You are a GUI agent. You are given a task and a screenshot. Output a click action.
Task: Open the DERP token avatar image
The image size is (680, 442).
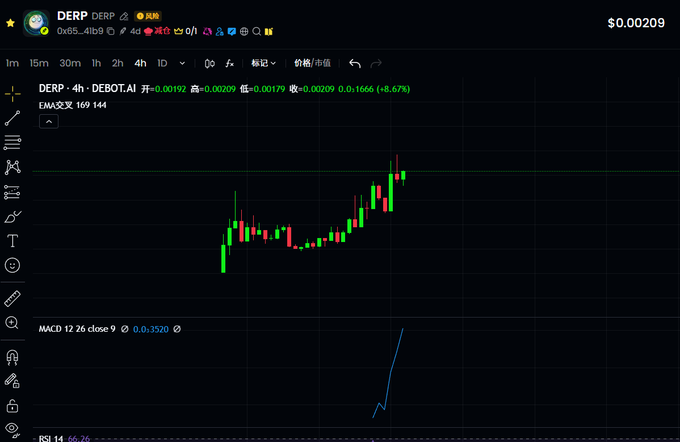36,23
